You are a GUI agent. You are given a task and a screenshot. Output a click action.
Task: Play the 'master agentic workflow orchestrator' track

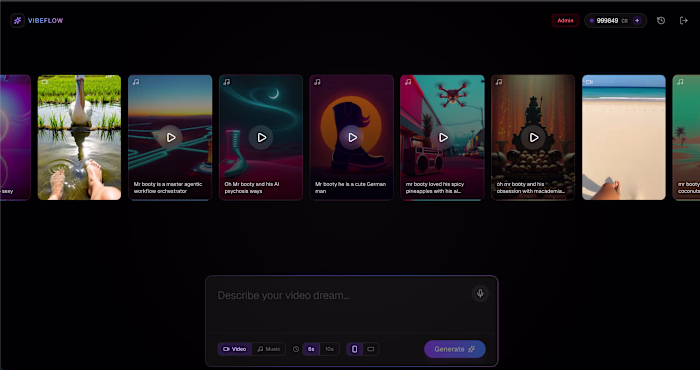pos(171,137)
